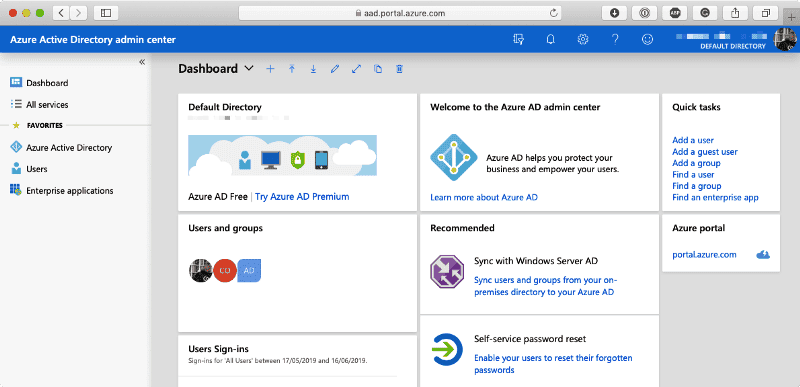Click the Find a group link

pyautogui.click(x=696, y=186)
